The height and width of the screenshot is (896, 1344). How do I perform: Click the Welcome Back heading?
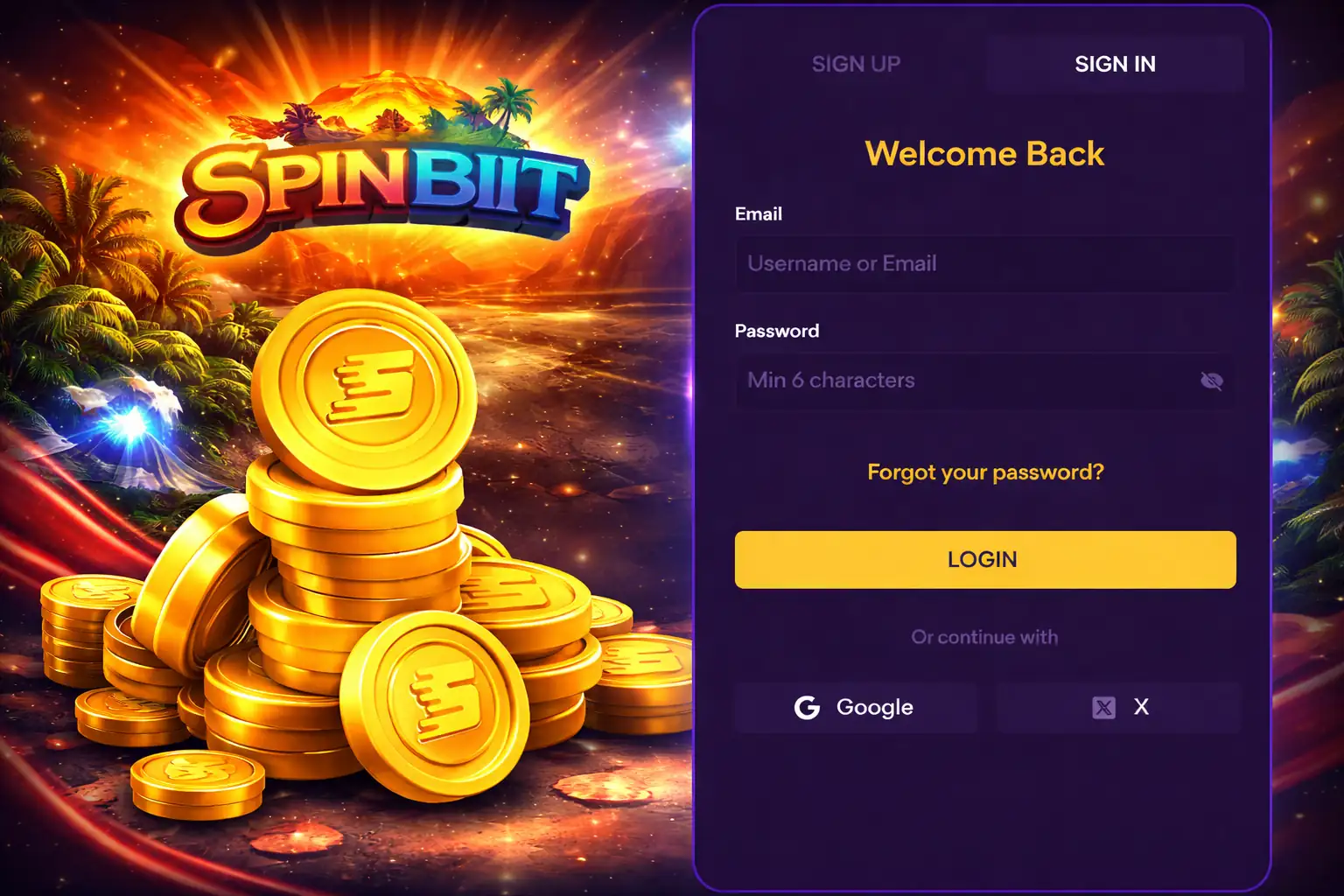pos(984,154)
